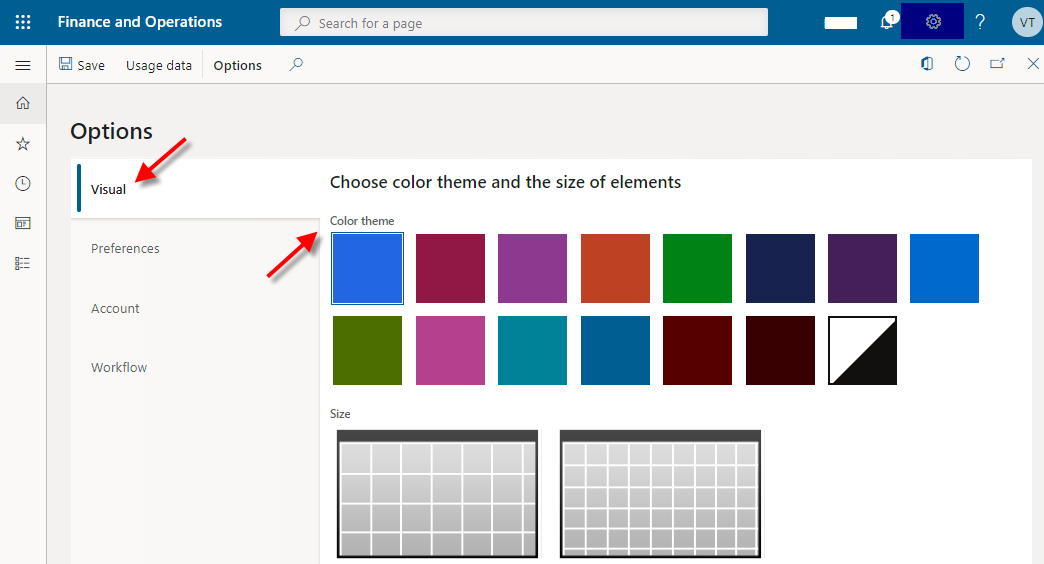Pick the dark violet color theme
This screenshot has height=564, width=1044.
click(862, 268)
